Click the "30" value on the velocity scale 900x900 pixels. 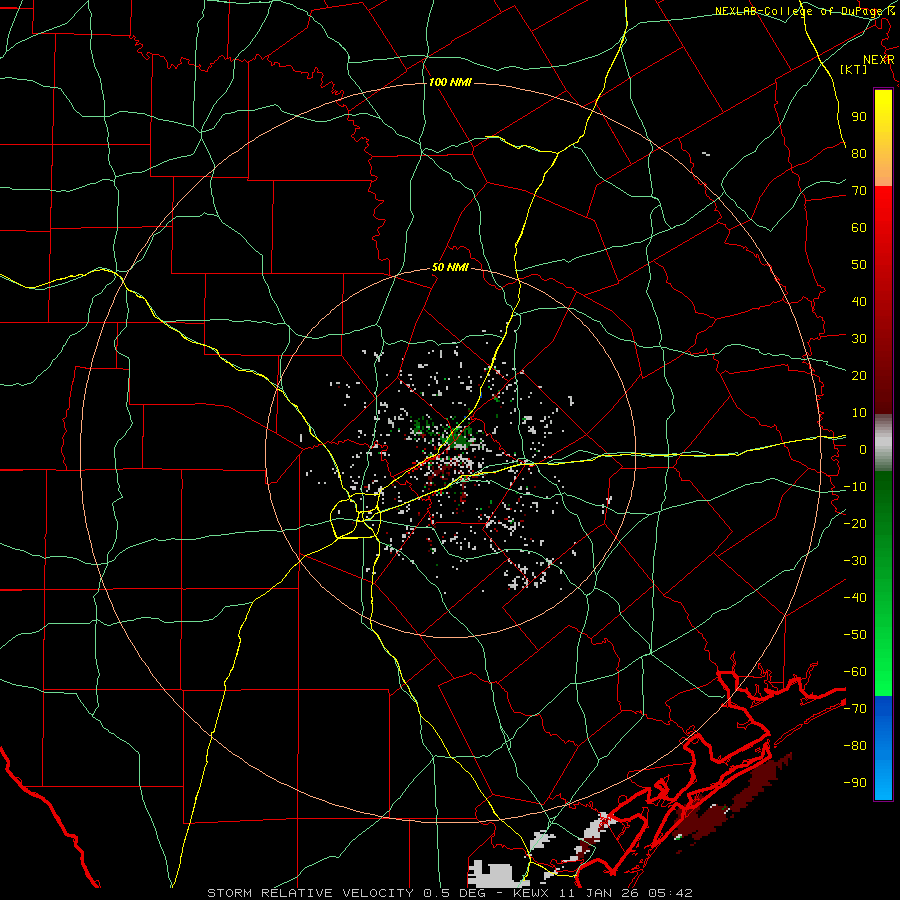coord(859,339)
